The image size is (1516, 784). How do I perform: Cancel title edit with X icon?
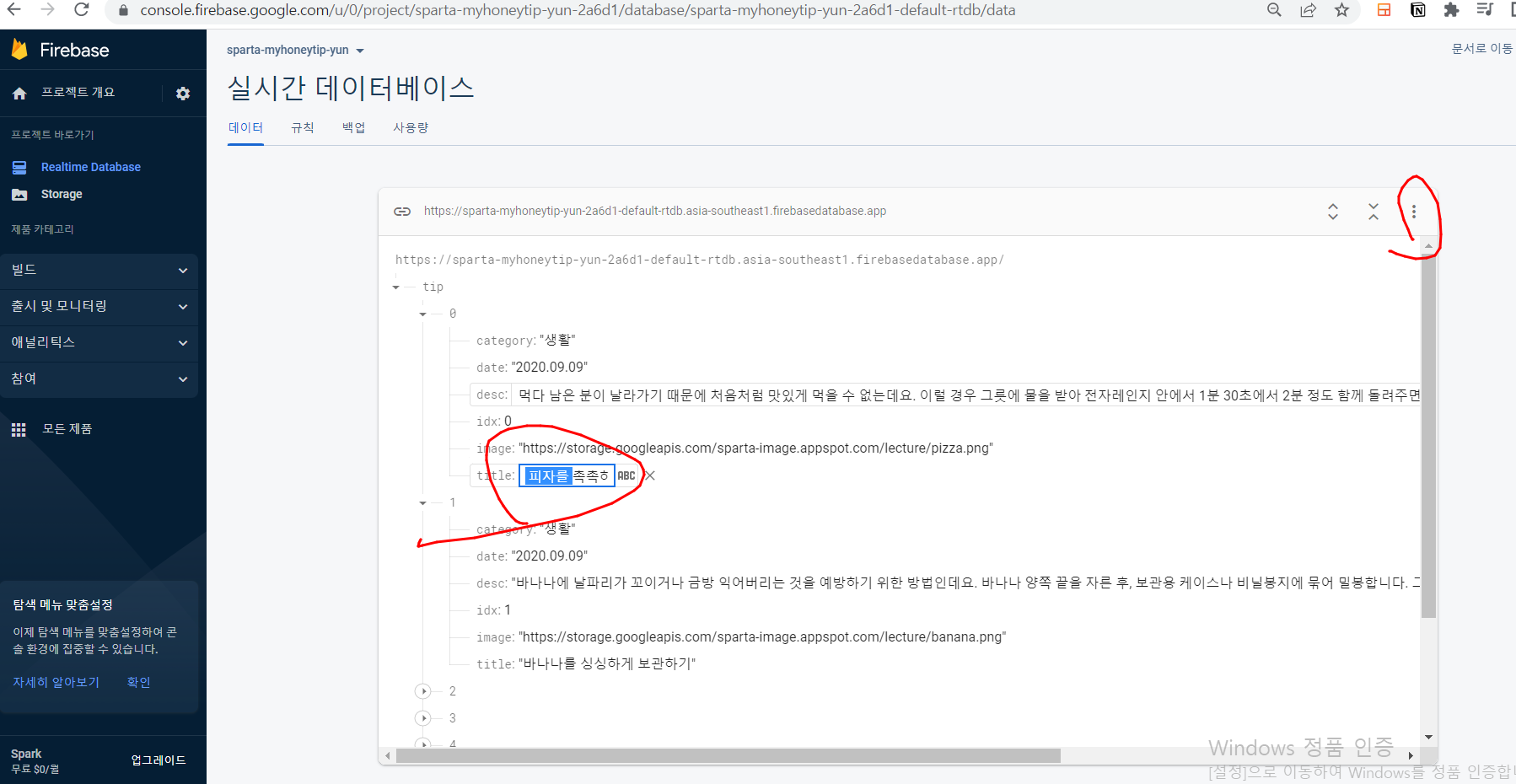tap(650, 475)
